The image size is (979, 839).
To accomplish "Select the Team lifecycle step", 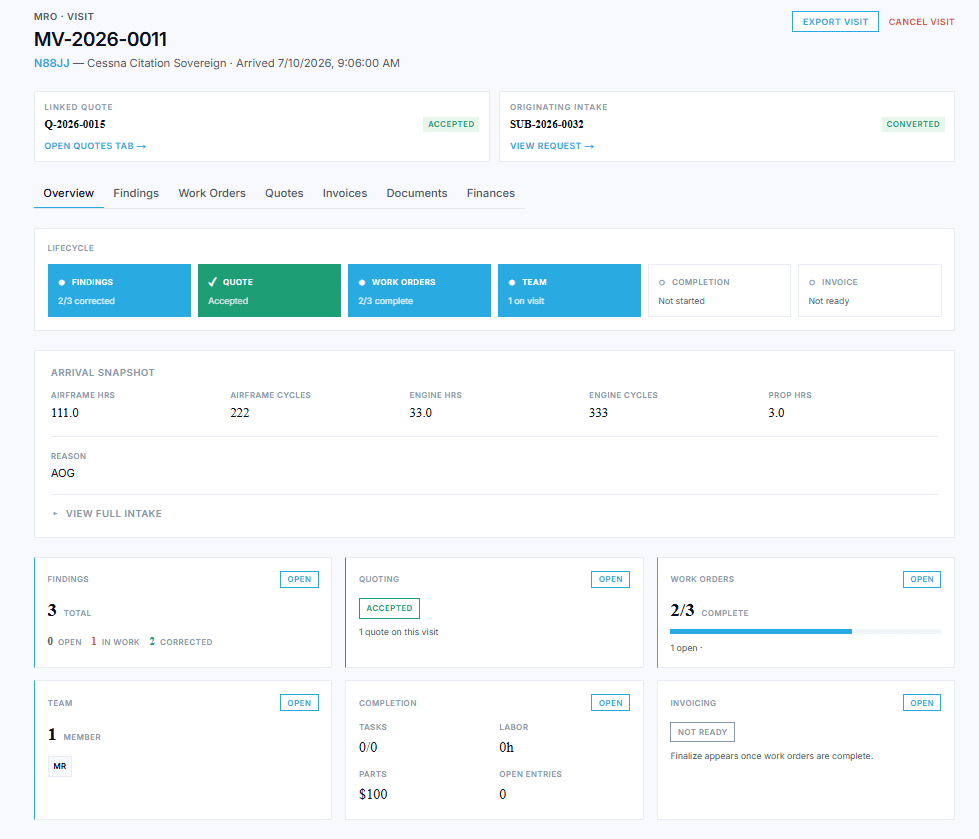I will (569, 290).
